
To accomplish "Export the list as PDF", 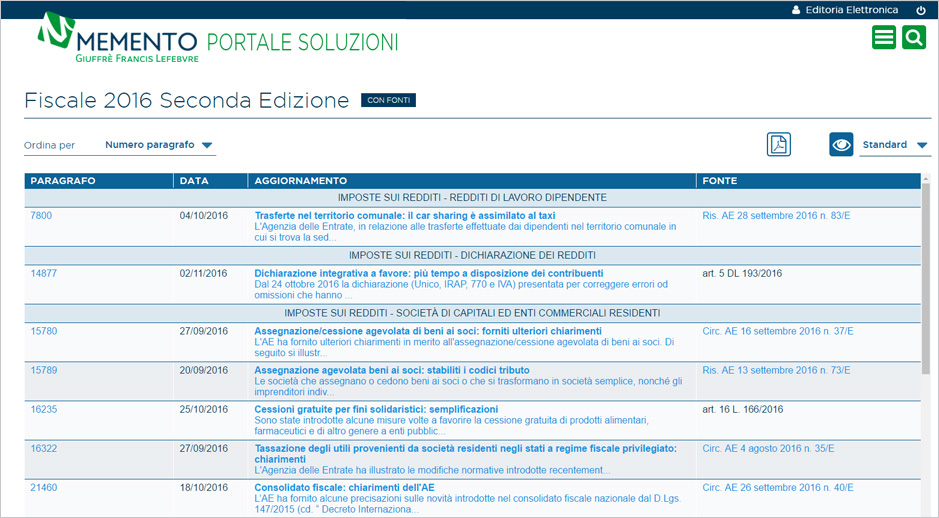I will click(779, 144).
